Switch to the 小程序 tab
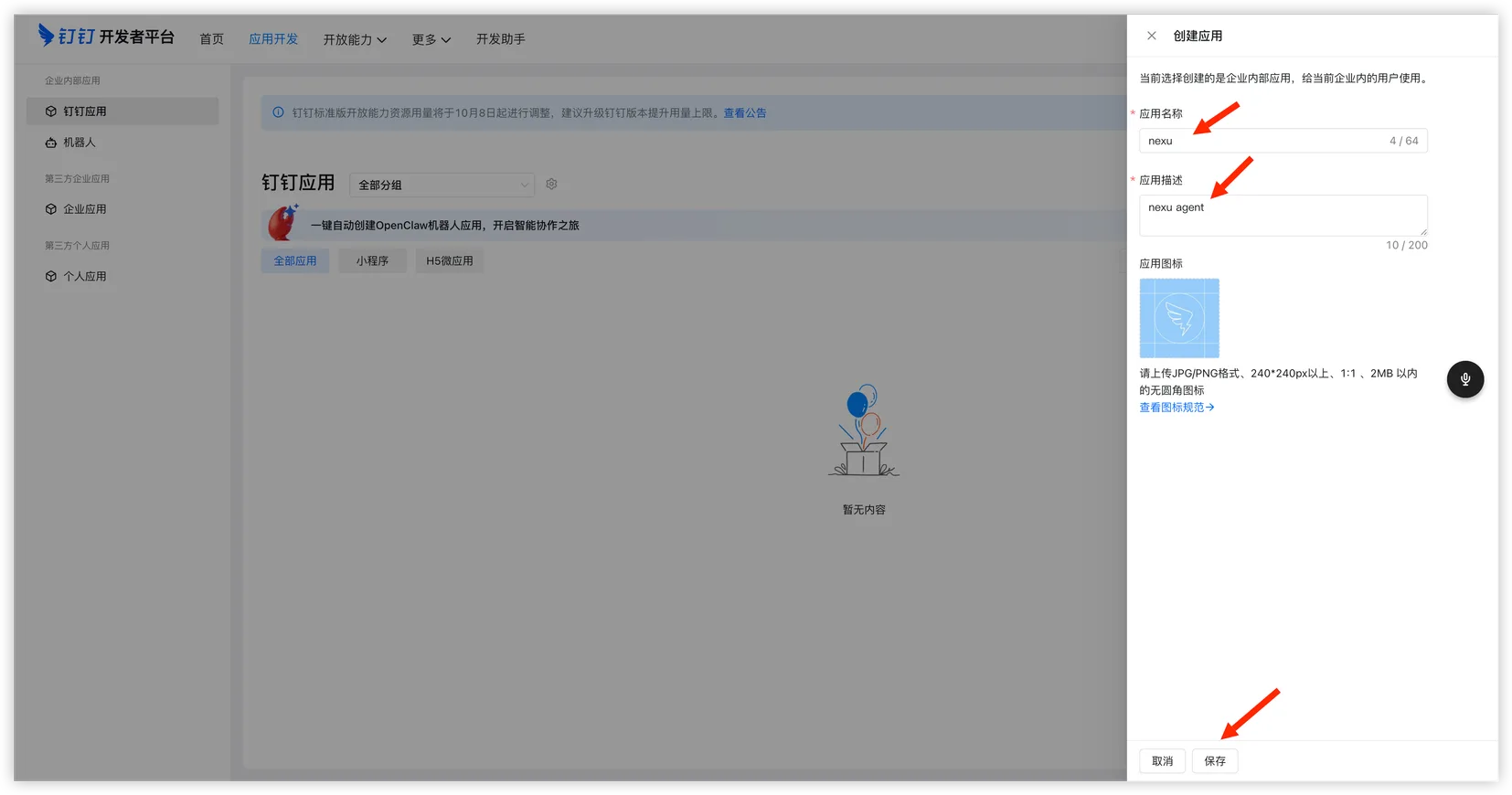 click(x=372, y=260)
